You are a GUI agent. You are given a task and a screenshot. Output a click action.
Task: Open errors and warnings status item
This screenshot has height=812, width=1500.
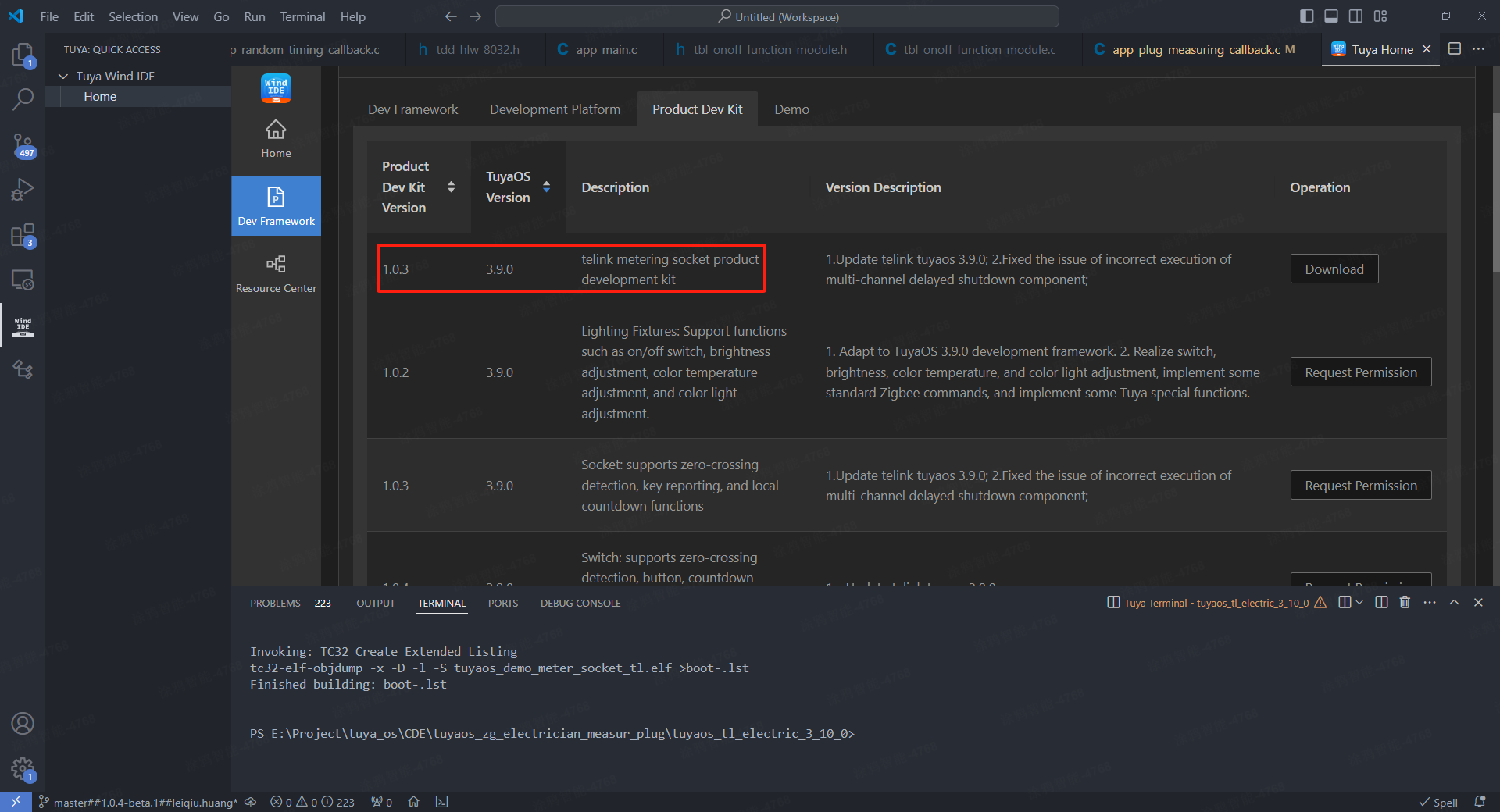tap(312, 802)
